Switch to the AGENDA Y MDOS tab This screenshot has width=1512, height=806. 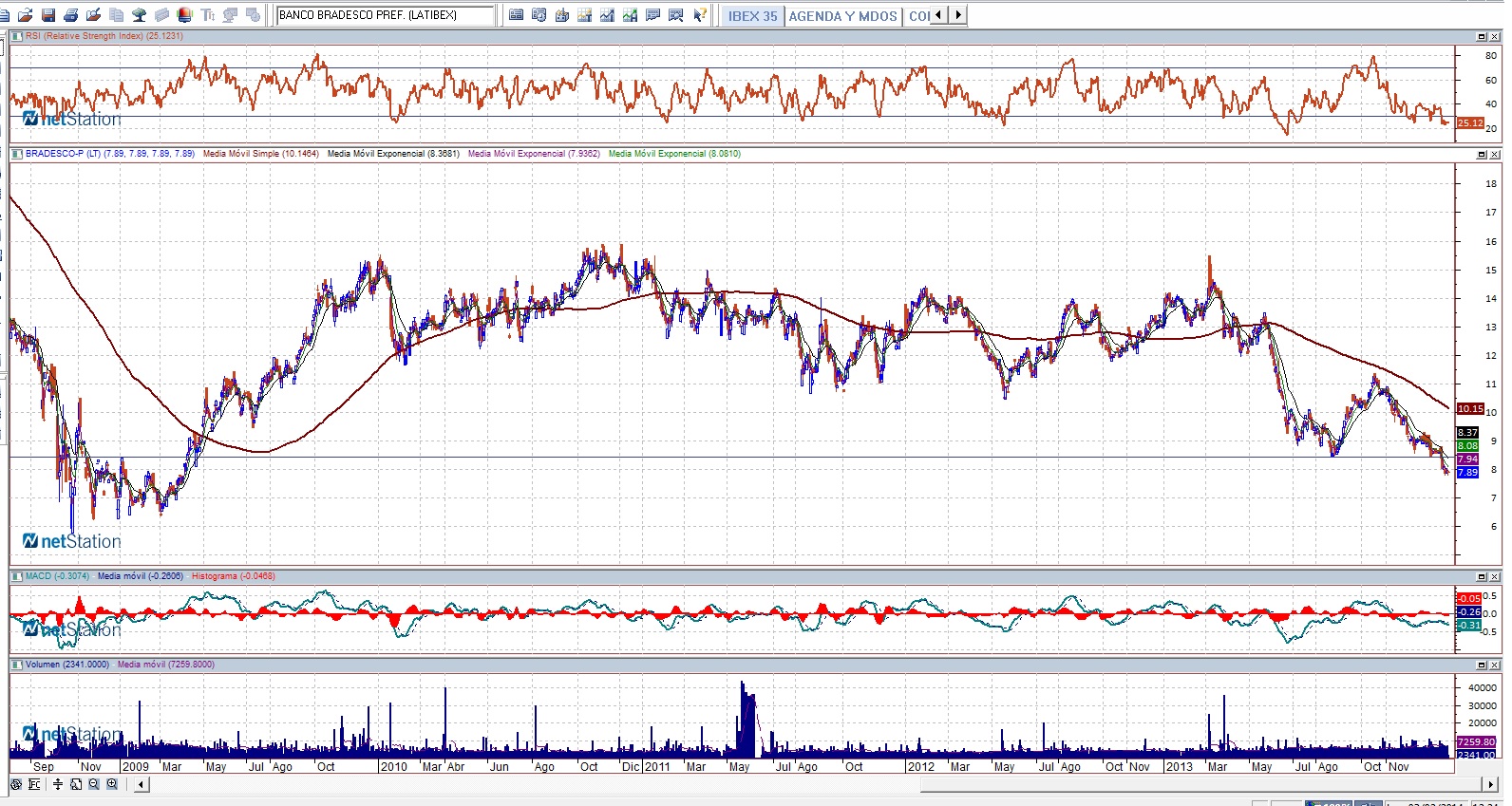coord(843,16)
